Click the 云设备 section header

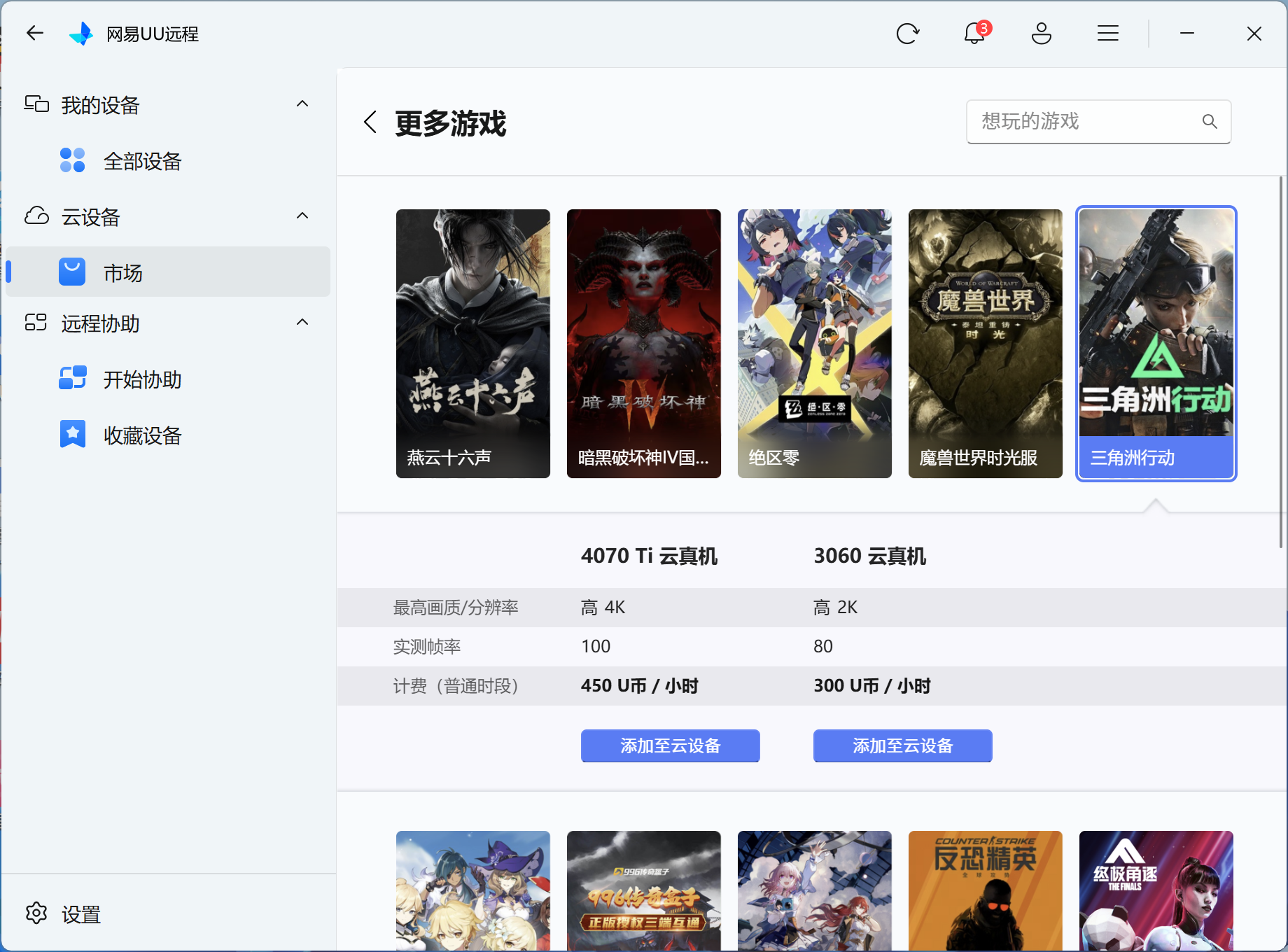(167, 217)
